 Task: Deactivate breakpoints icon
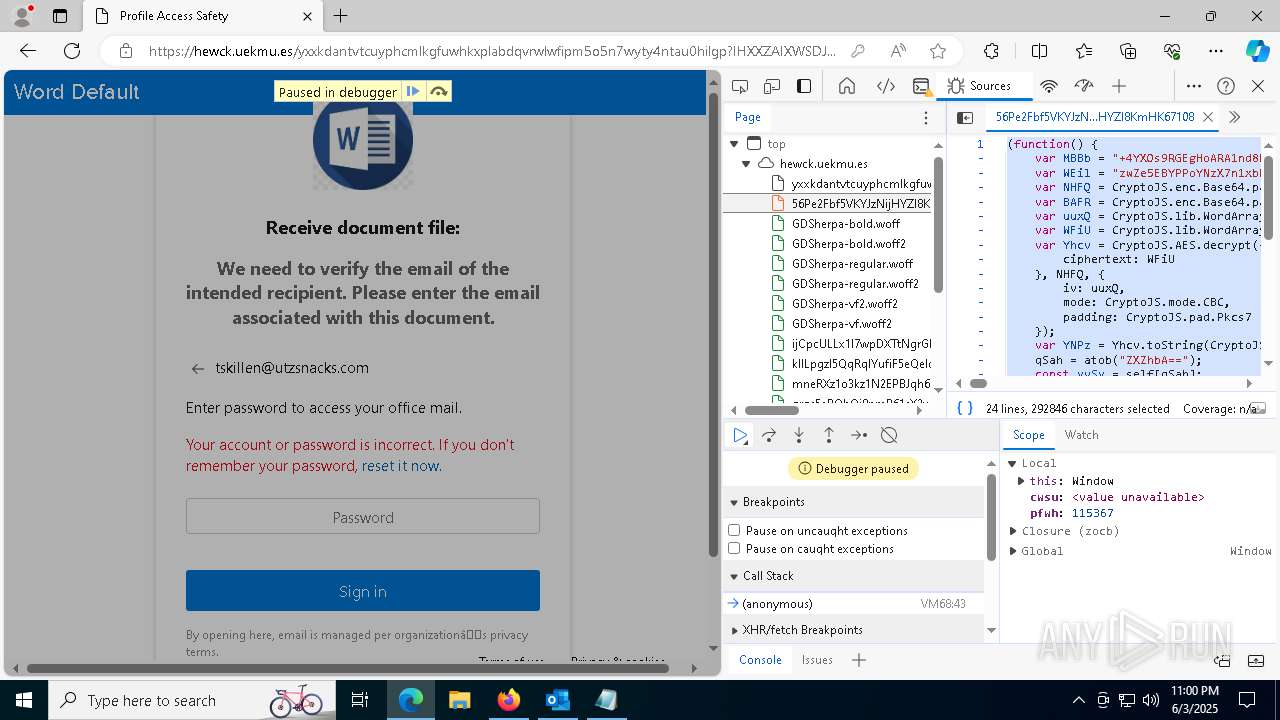coord(889,435)
